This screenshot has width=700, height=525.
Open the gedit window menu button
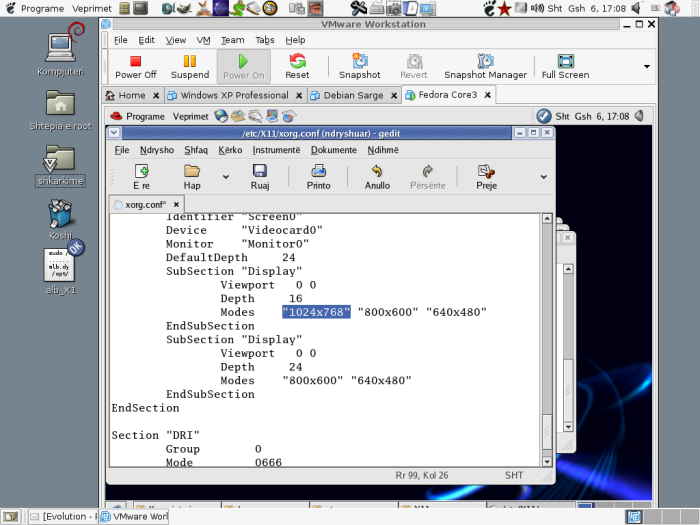(x=114, y=133)
